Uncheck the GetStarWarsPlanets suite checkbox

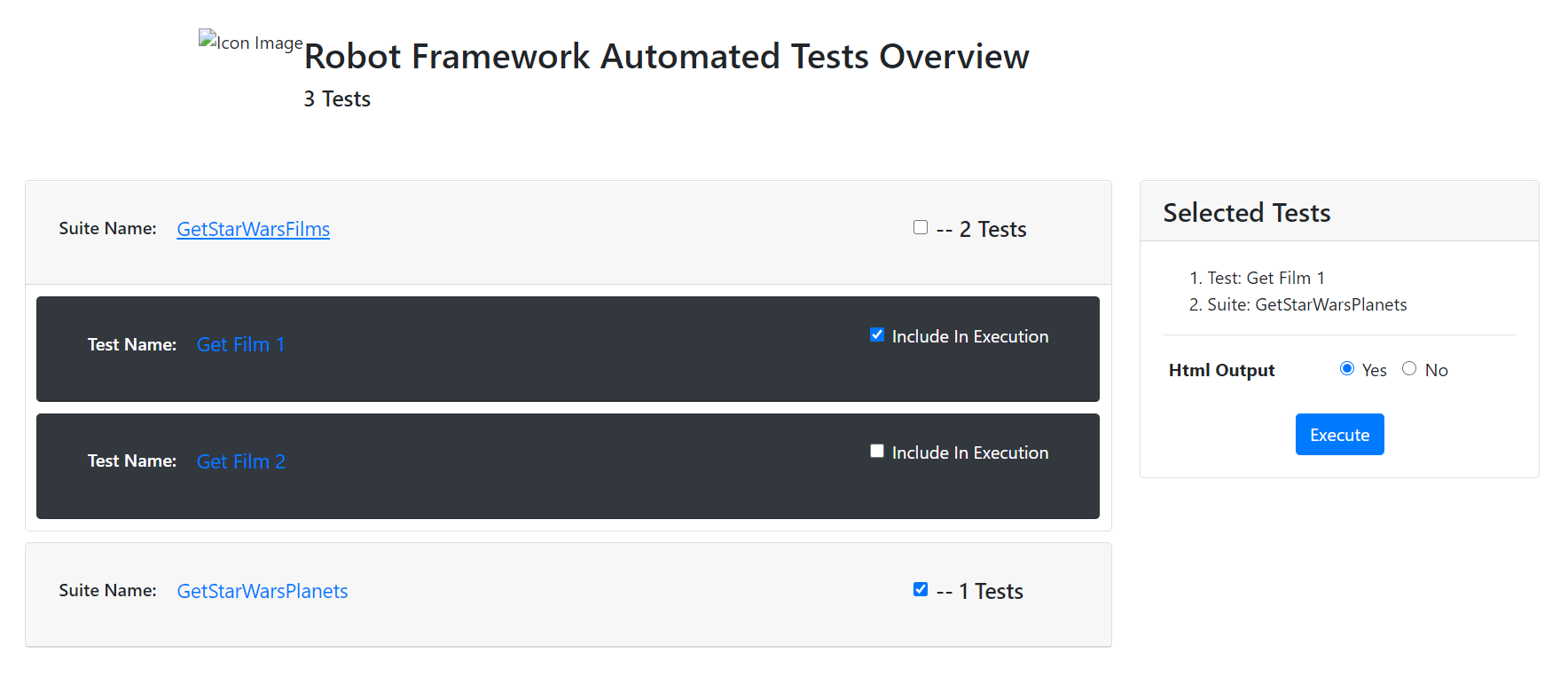(921, 590)
